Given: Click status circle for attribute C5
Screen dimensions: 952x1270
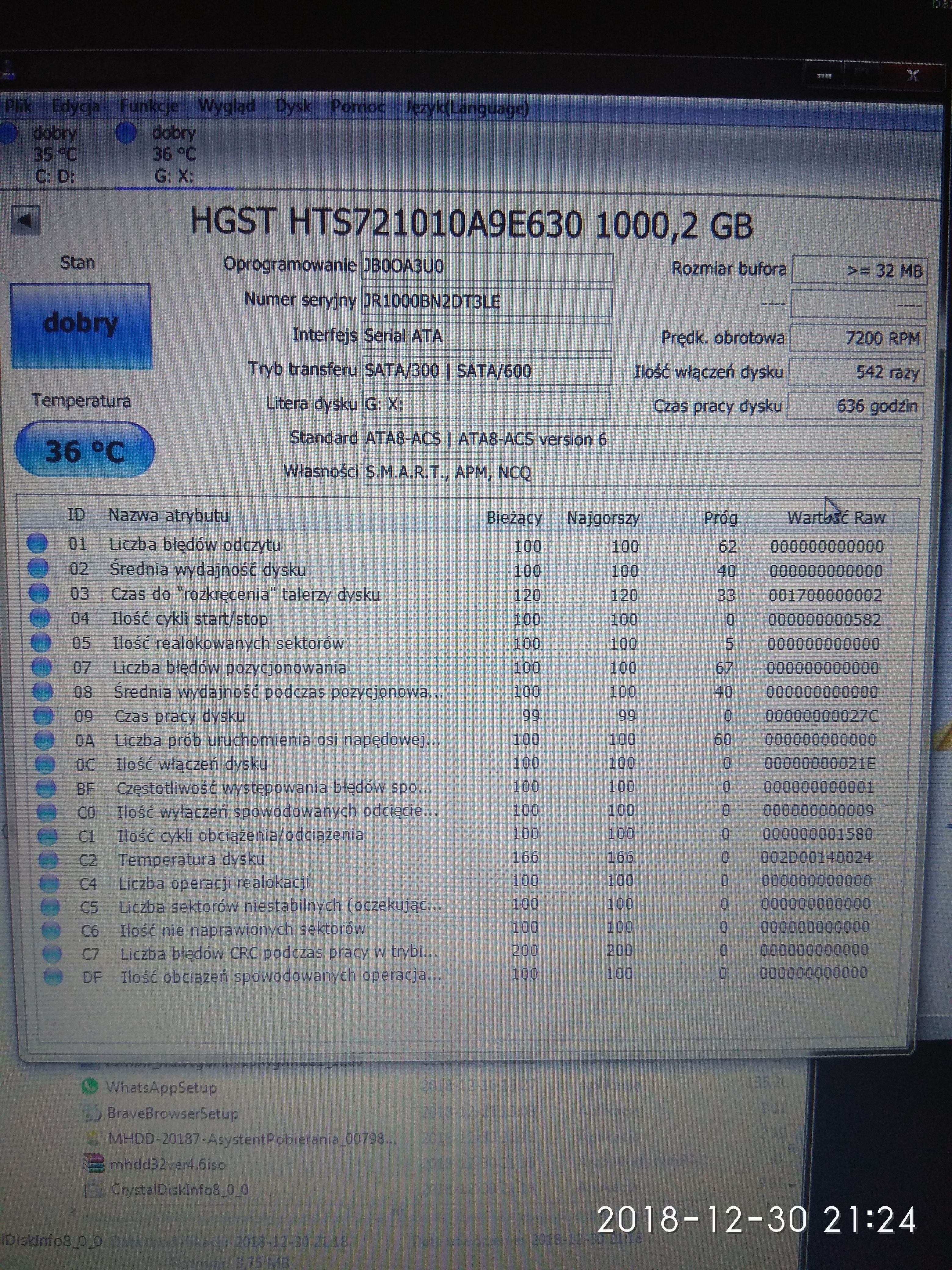Looking at the screenshot, I should point(50,907).
